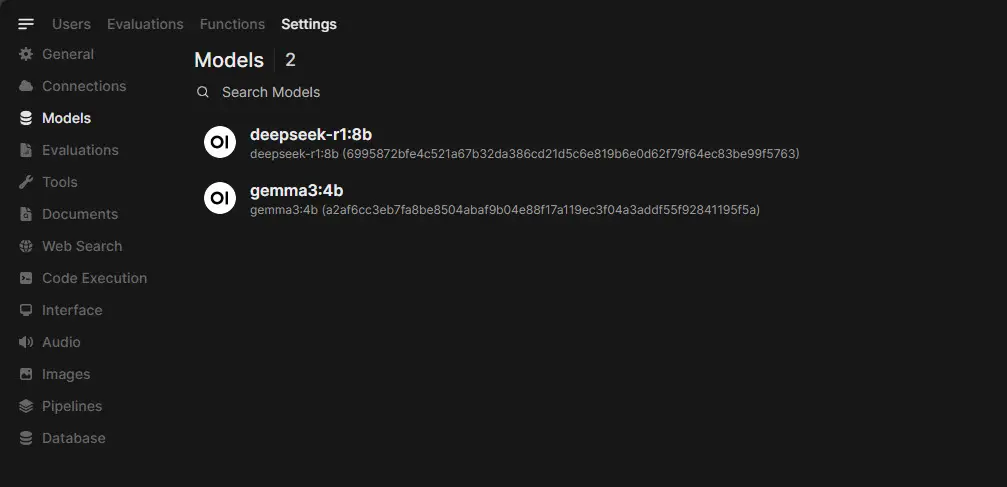Click the search magnifier icon
Image resolution: width=1007 pixels, height=487 pixels.
pyautogui.click(x=203, y=92)
